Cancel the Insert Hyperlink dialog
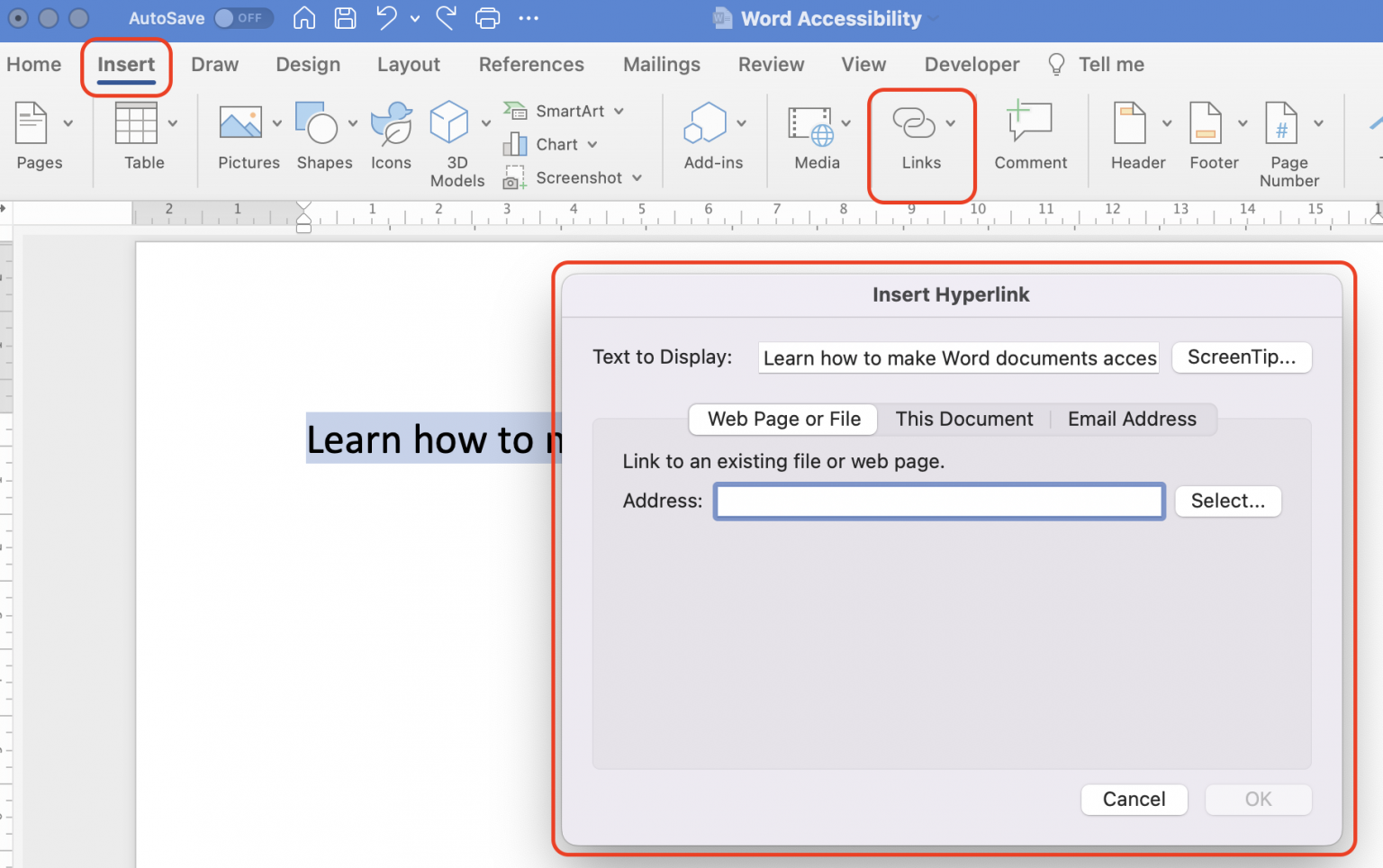This screenshot has width=1383, height=868. [x=1134, y=799]
